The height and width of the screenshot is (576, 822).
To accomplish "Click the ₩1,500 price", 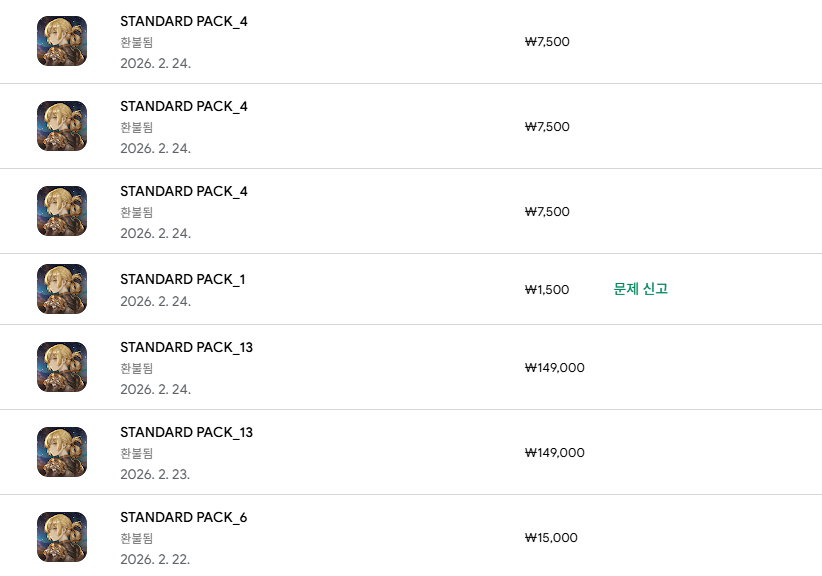I will click(547, 290).
